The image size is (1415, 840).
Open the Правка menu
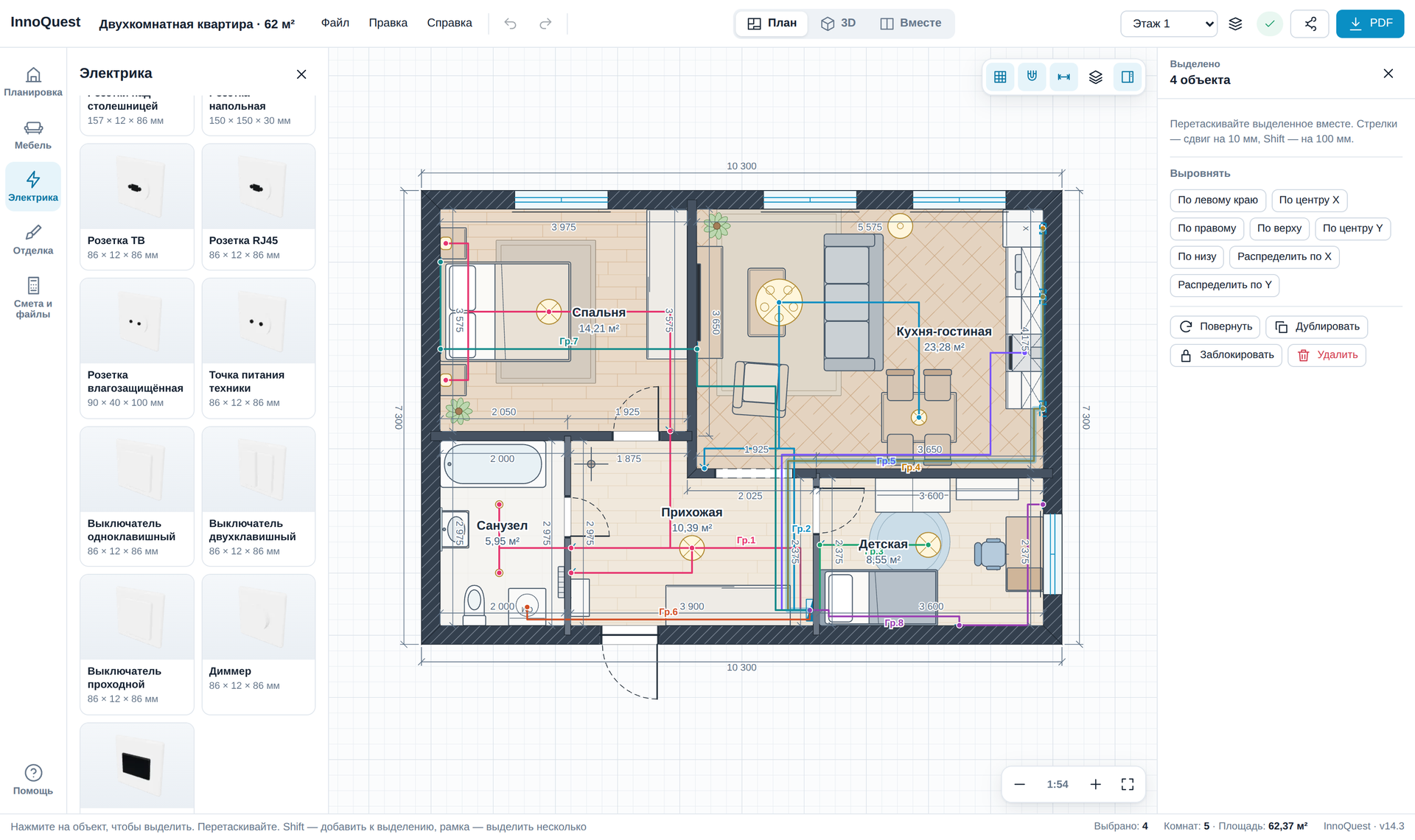click(x=388, y=23)
